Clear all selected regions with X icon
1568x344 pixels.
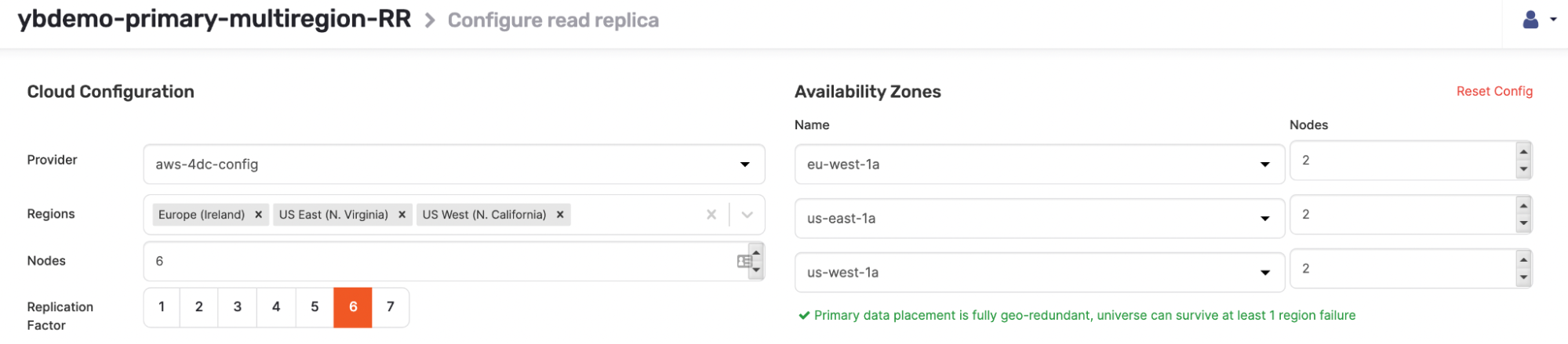point(711,215)
